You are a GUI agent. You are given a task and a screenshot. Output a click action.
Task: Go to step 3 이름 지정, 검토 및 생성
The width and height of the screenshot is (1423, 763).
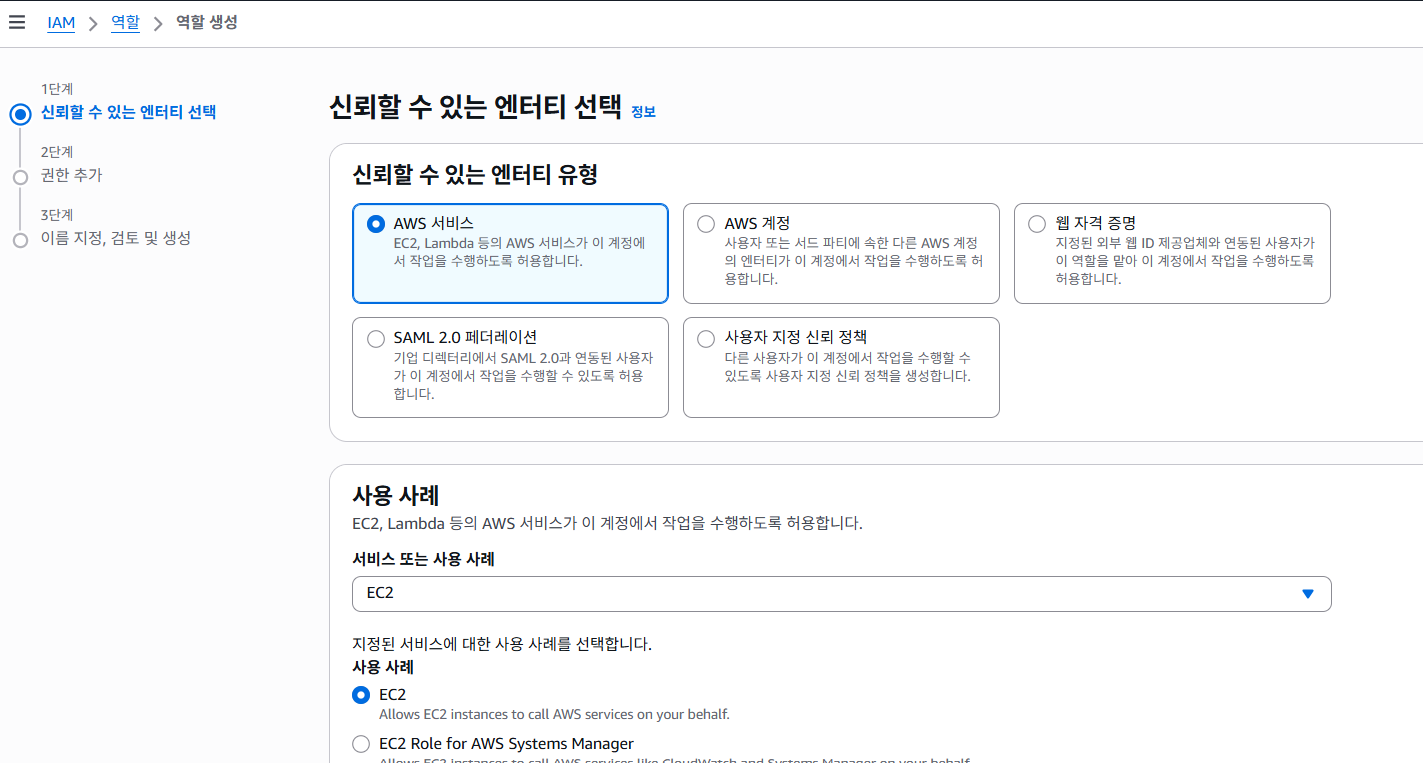(115, 238)
